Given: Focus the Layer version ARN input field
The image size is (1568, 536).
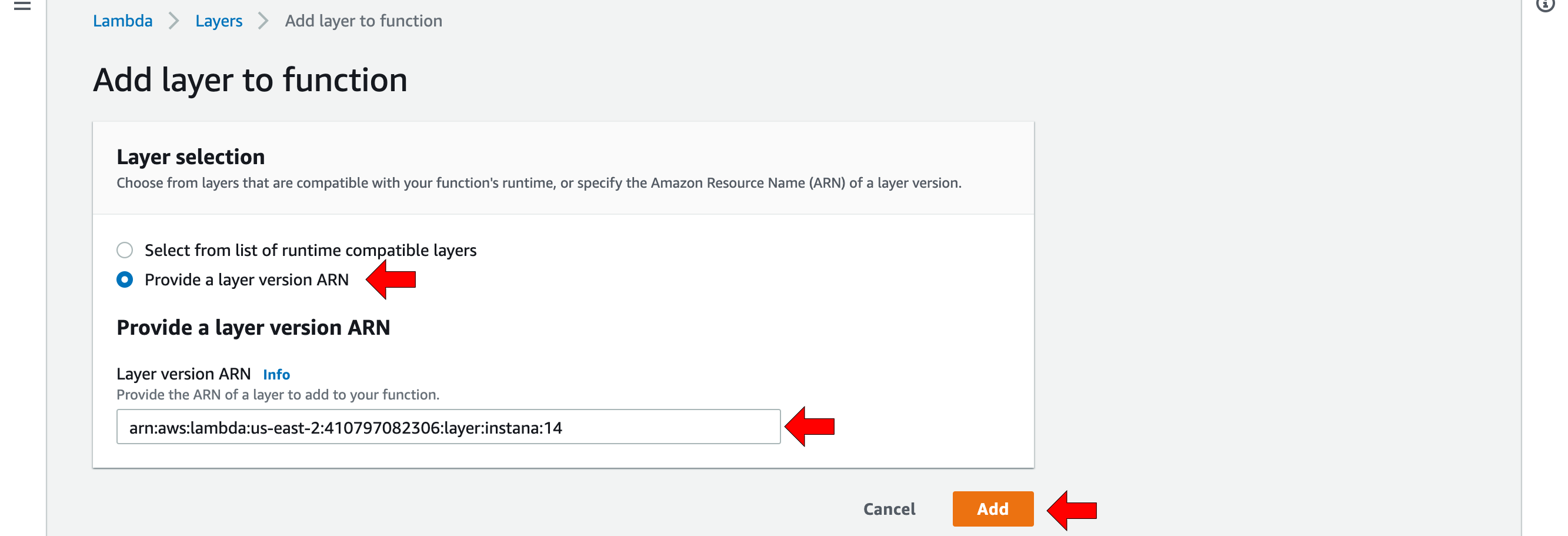Looking at the screenshot, I should tap(448, 427).
